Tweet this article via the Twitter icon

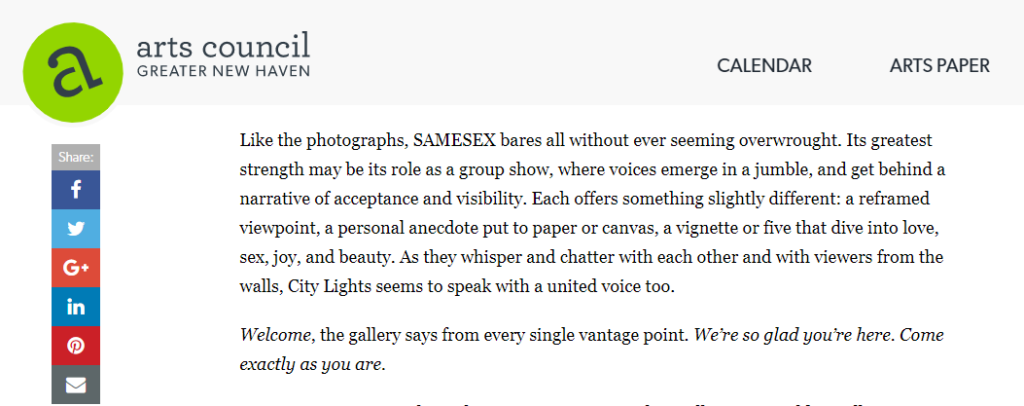point(76,229)
